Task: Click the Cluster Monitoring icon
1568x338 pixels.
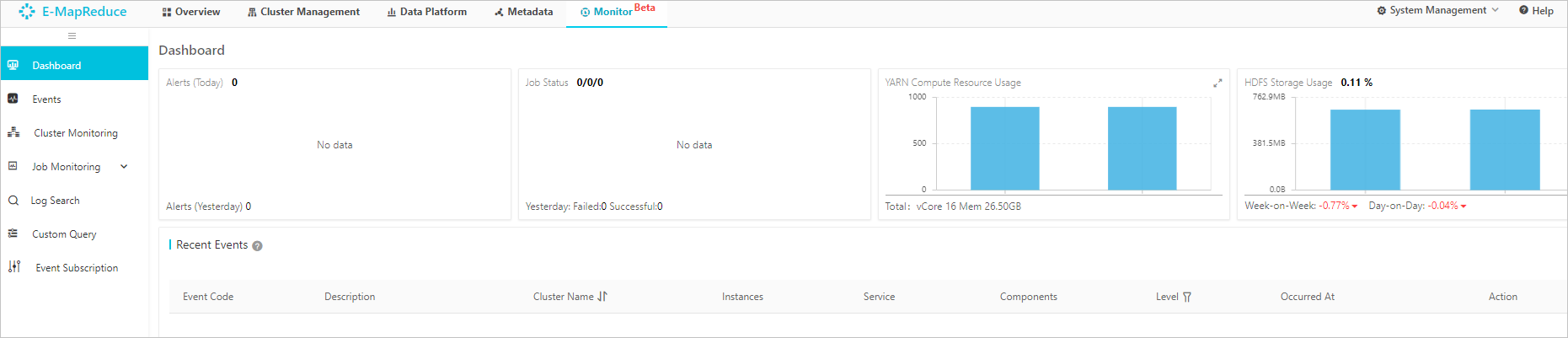Action: click(13, 132)
